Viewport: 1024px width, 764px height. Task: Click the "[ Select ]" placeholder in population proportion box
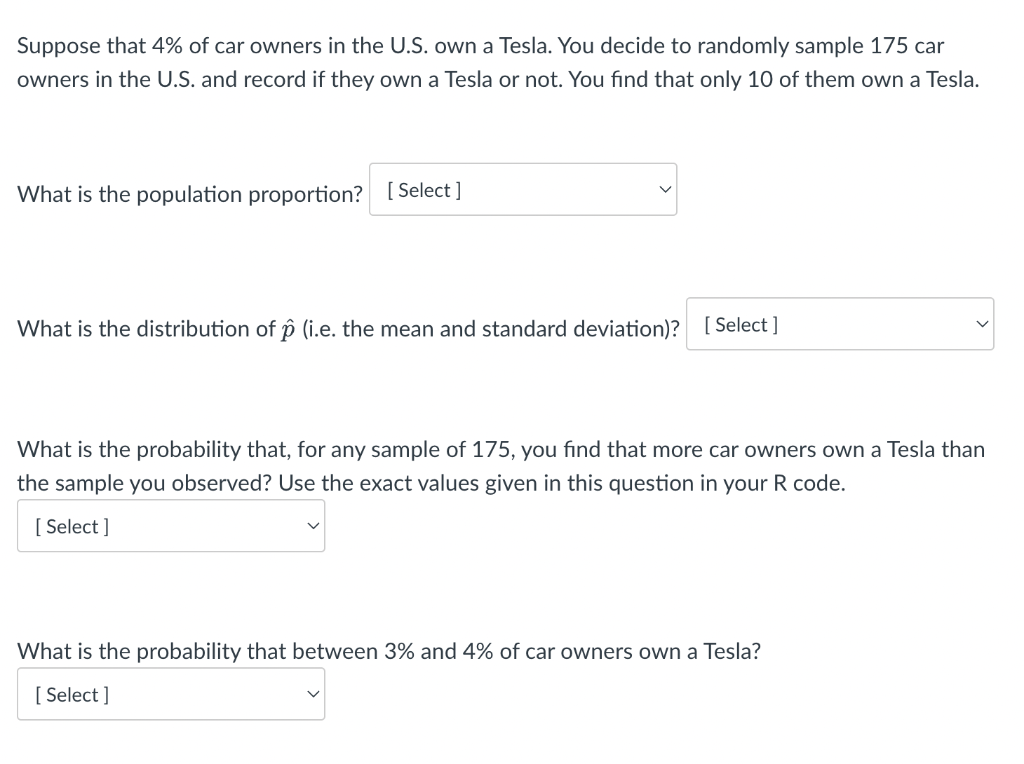tap(424, 190)
